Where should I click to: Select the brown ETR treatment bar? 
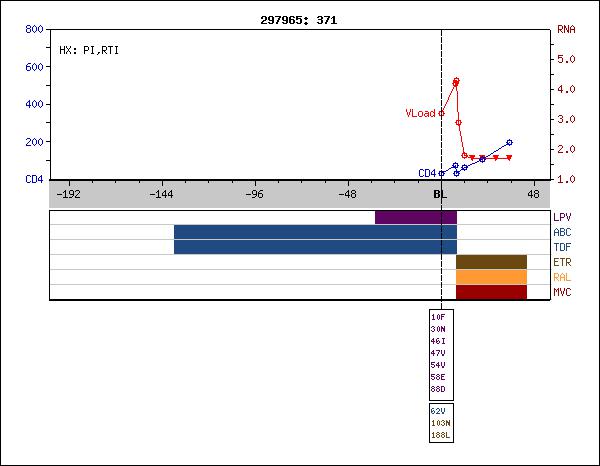point(491,262)
